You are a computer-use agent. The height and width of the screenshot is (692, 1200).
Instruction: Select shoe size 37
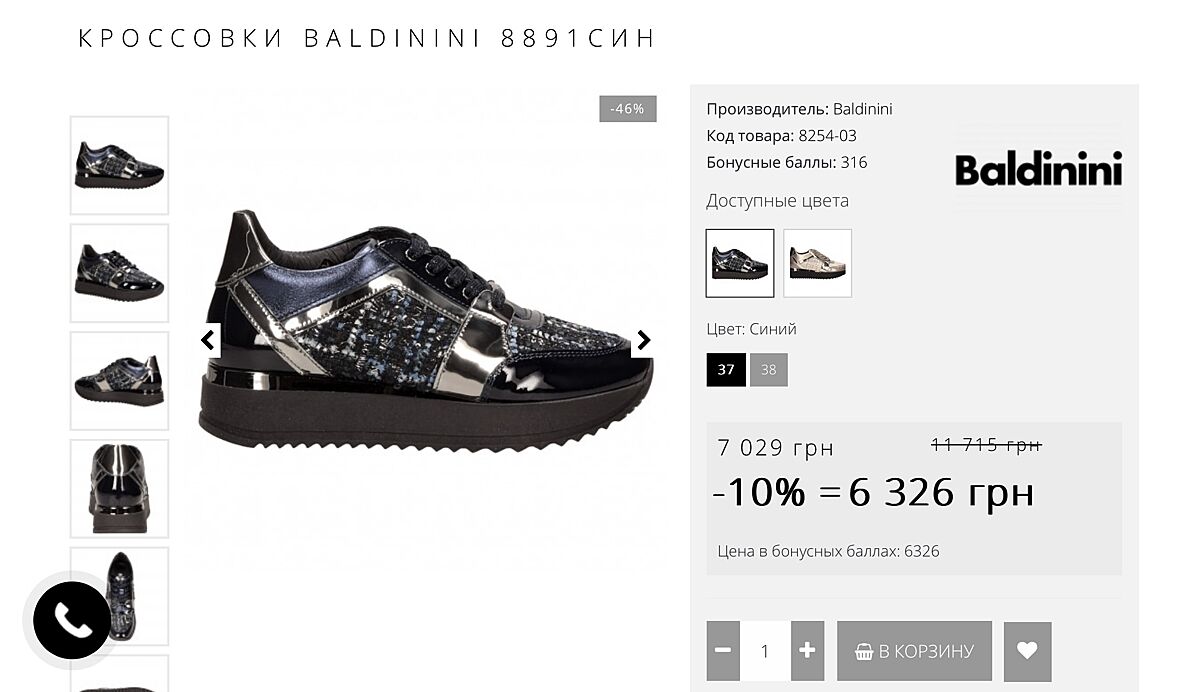tap(726, 369)
